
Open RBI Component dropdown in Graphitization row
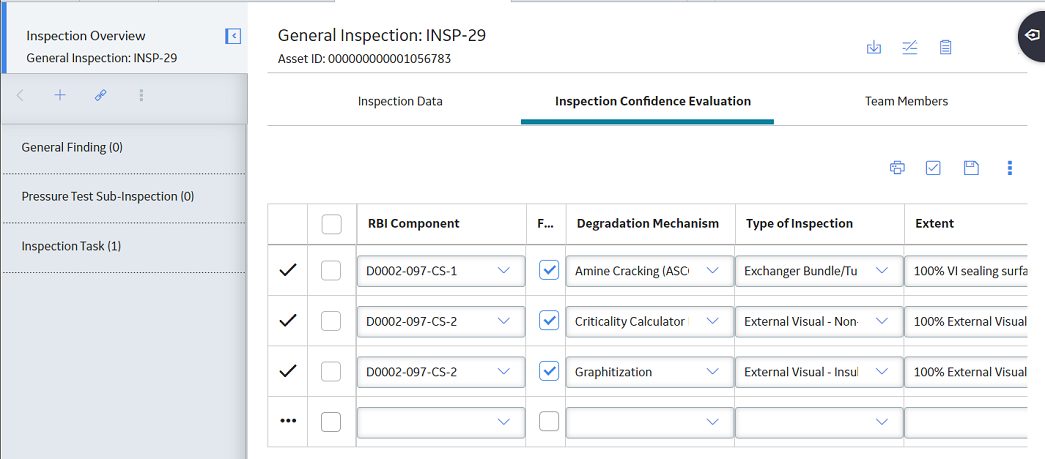click(x=441, y=372)
